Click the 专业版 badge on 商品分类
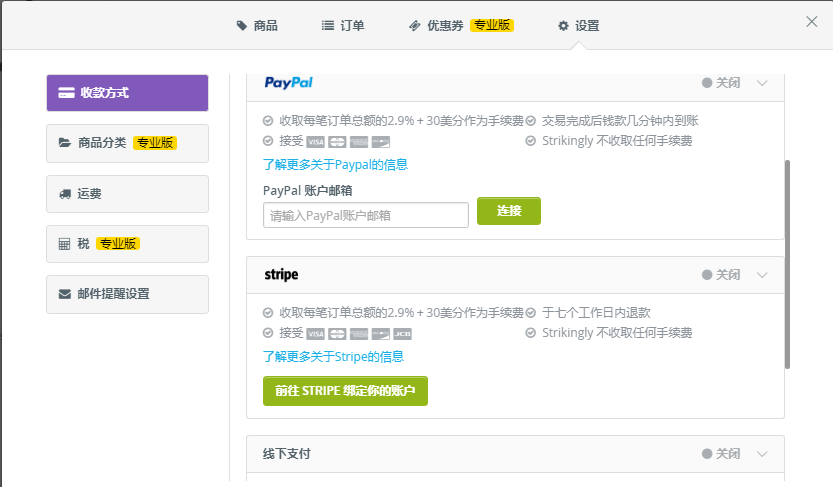Image resolution: width=833 pixels, height=487 pixels. pyautogui.click(x=155, y=143)
